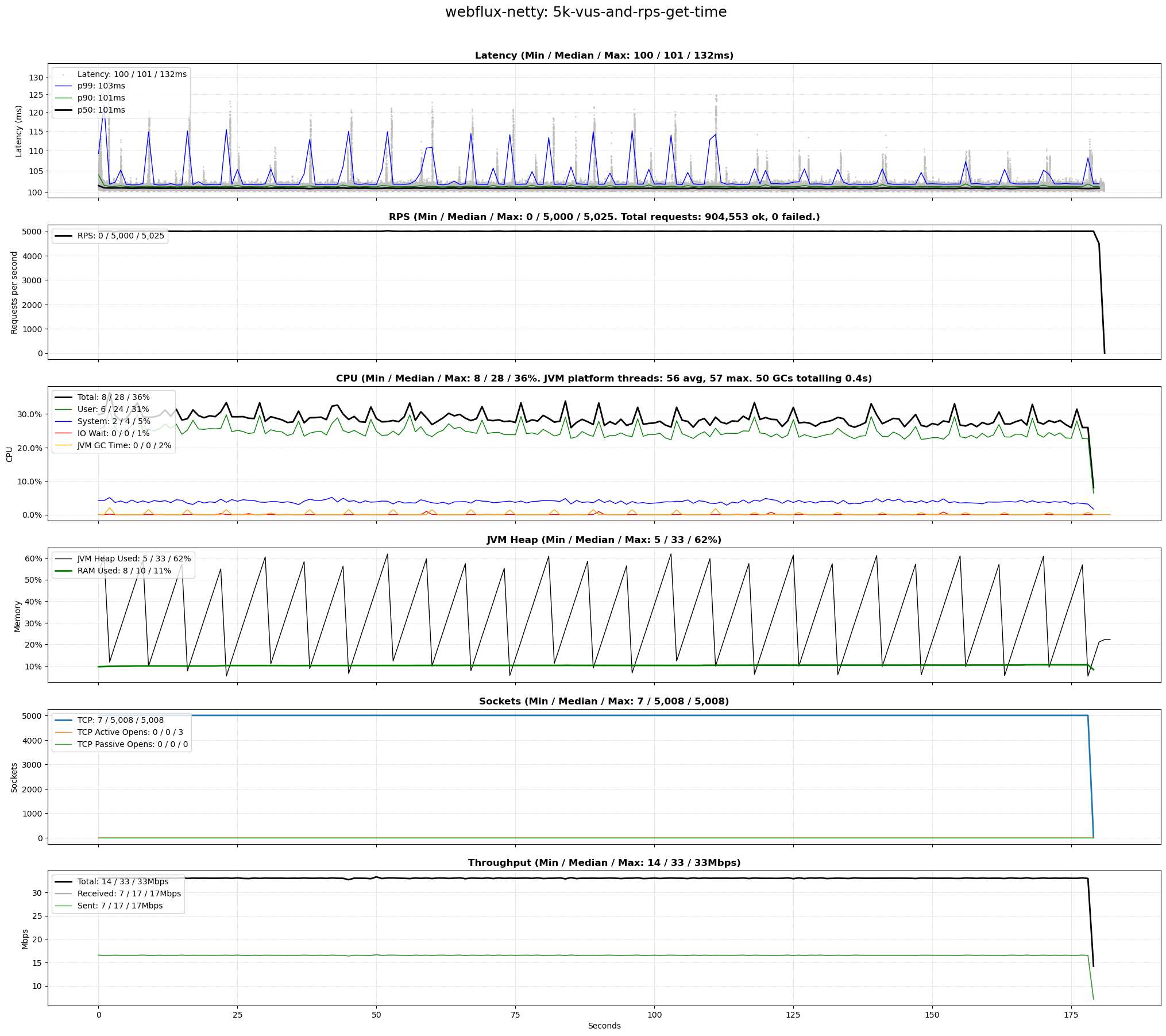Click the CPU Total legend entry

tap(113, 398)
